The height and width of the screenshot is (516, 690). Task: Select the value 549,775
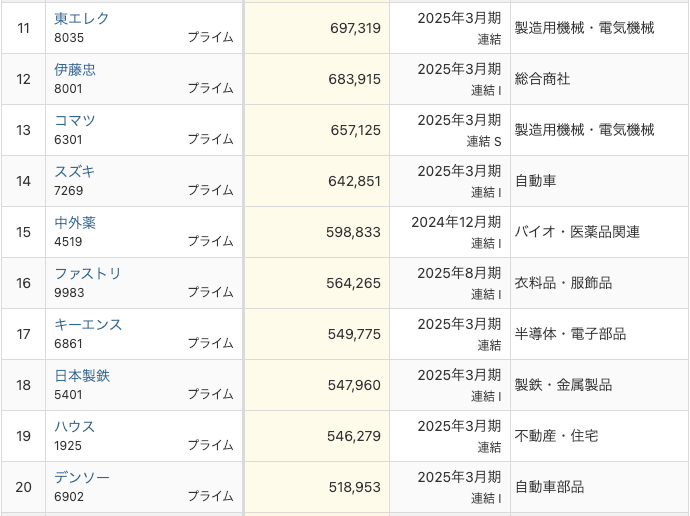click(354, 334)
